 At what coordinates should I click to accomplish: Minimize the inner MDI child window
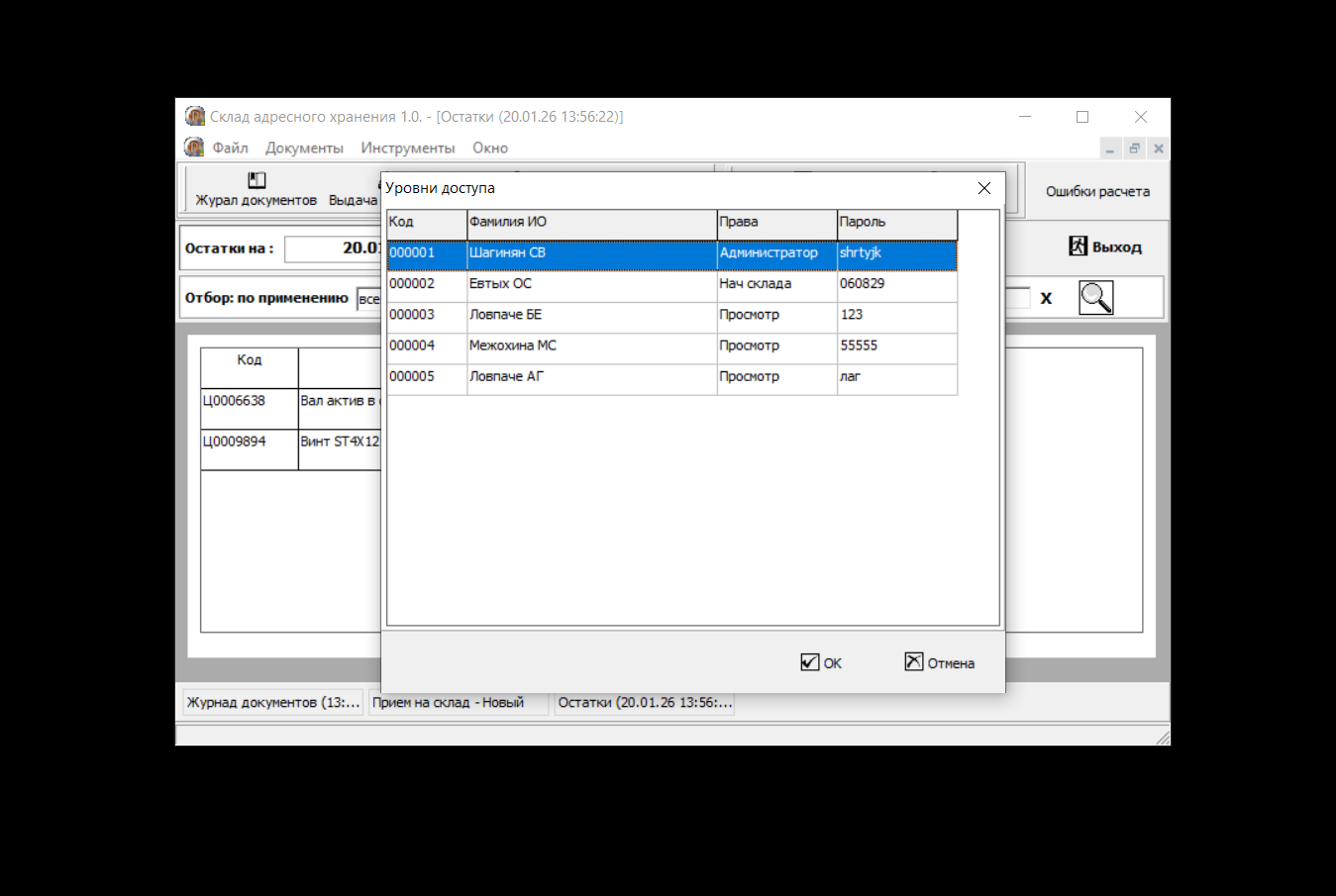click(x=1110, y=149)
